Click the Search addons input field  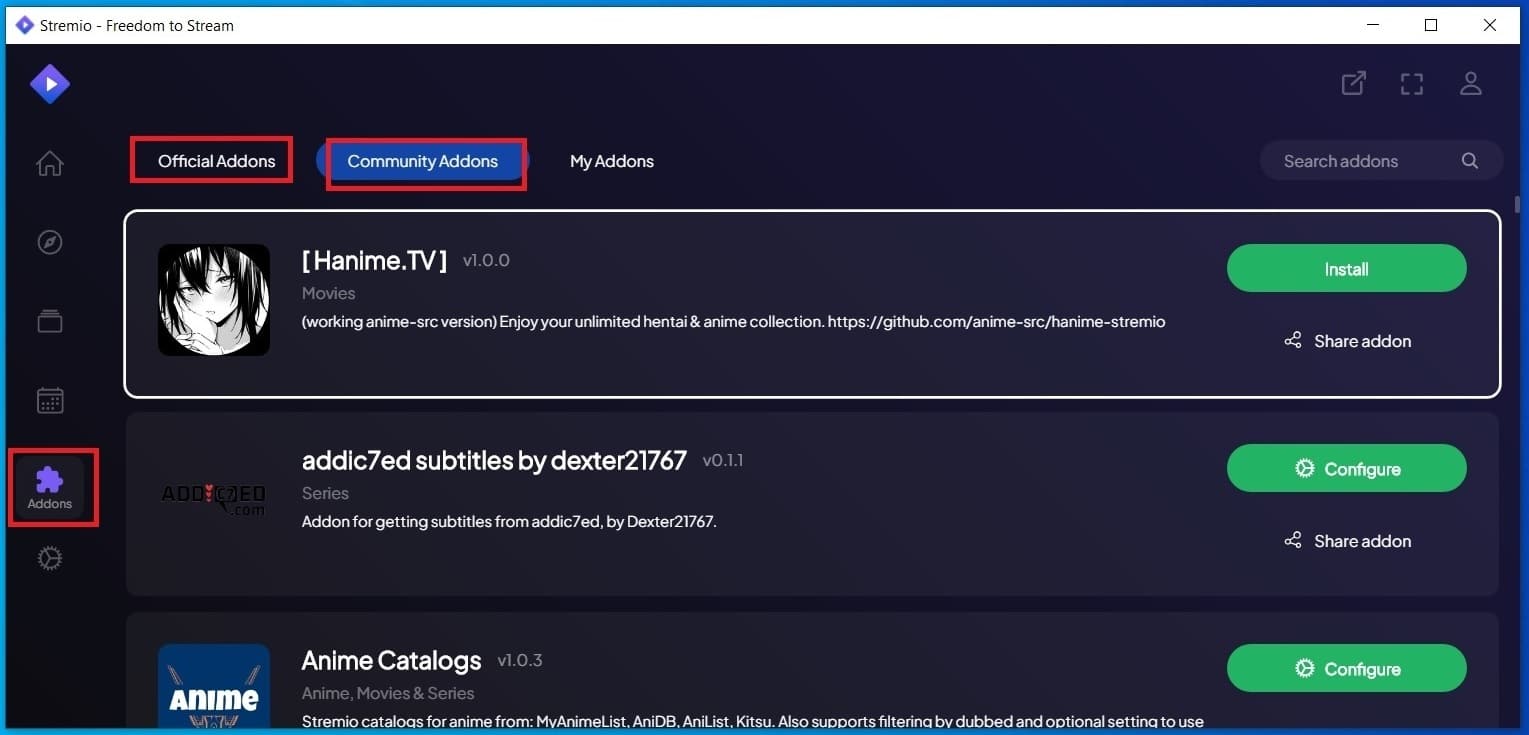coord(1355,161)
